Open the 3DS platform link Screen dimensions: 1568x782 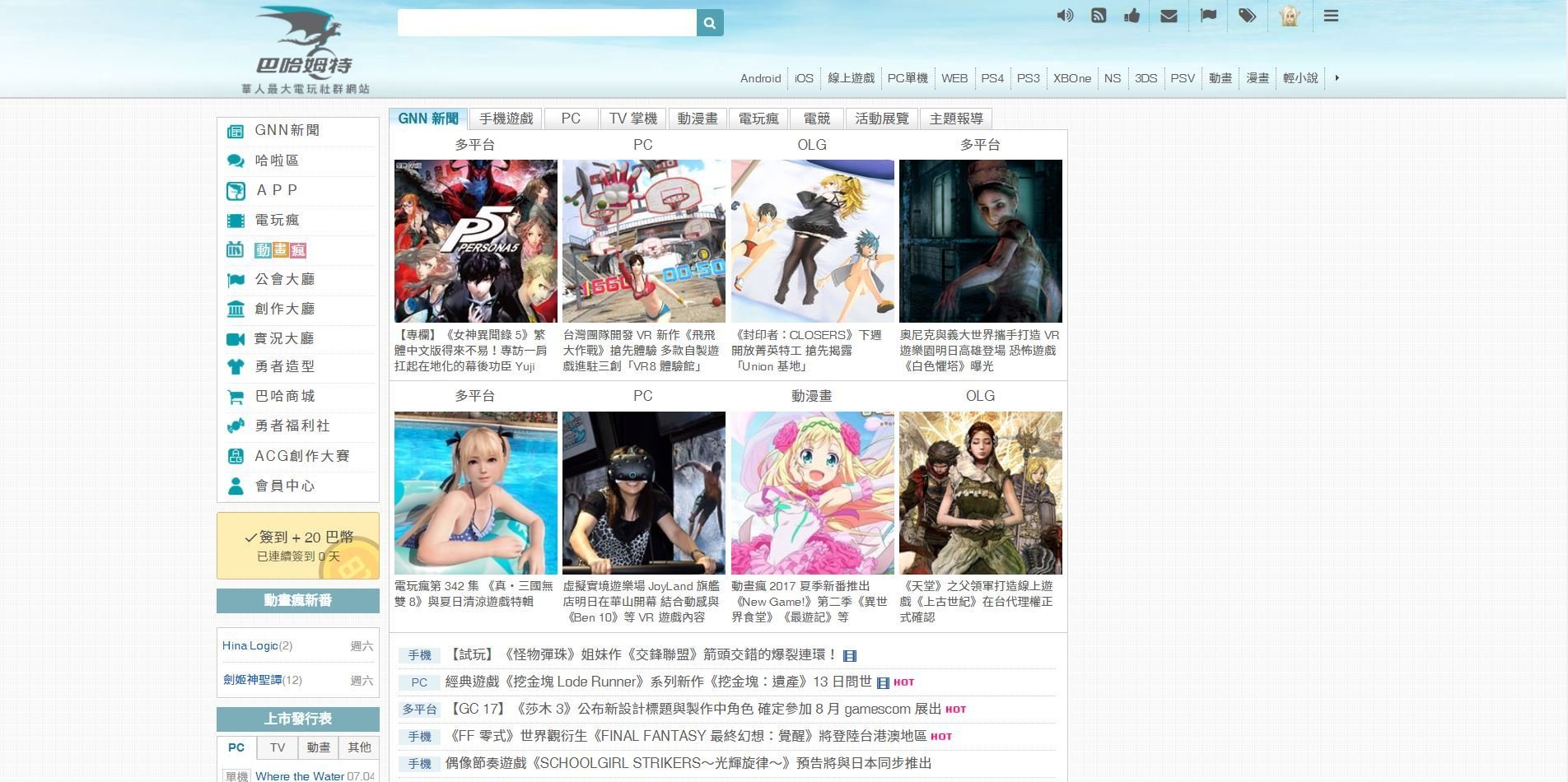pyautogui.click(x=1146, y=78)
